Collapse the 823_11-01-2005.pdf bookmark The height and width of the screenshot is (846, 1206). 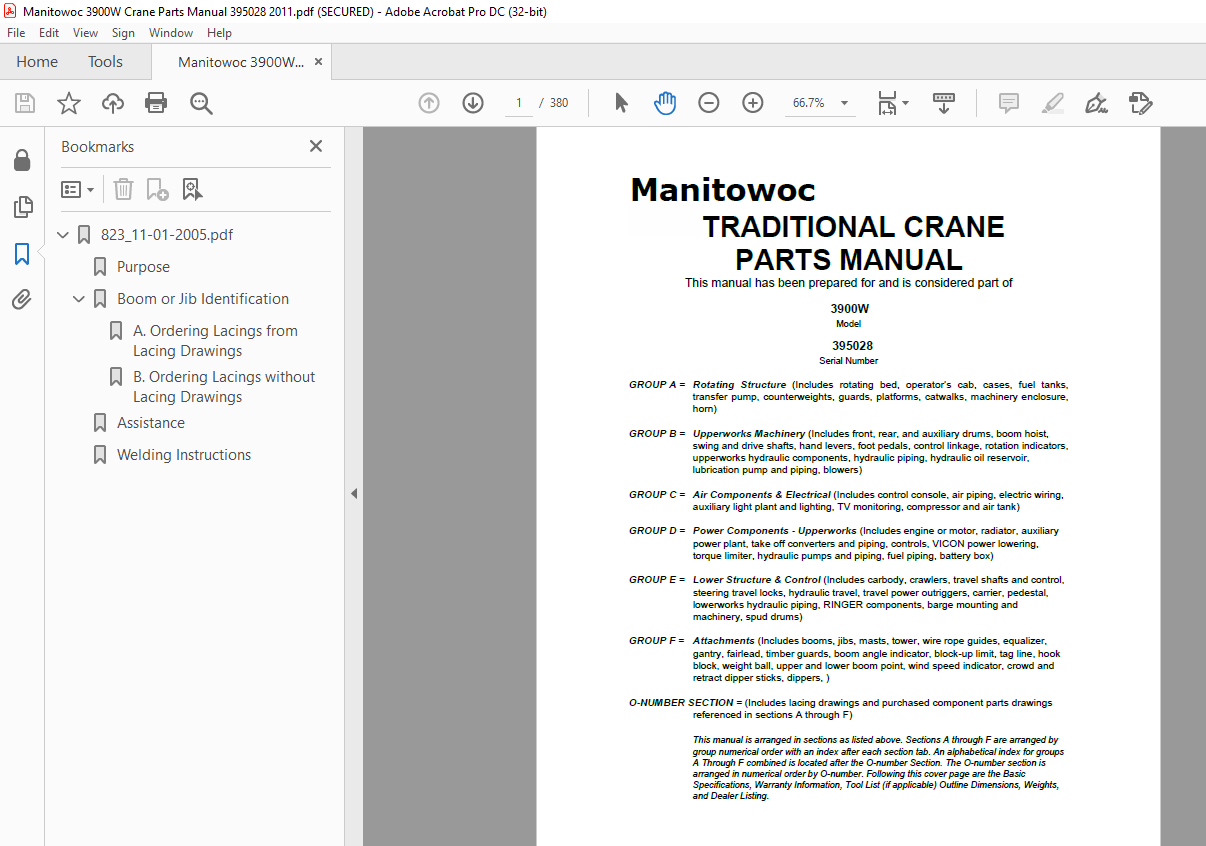[64, 235]
